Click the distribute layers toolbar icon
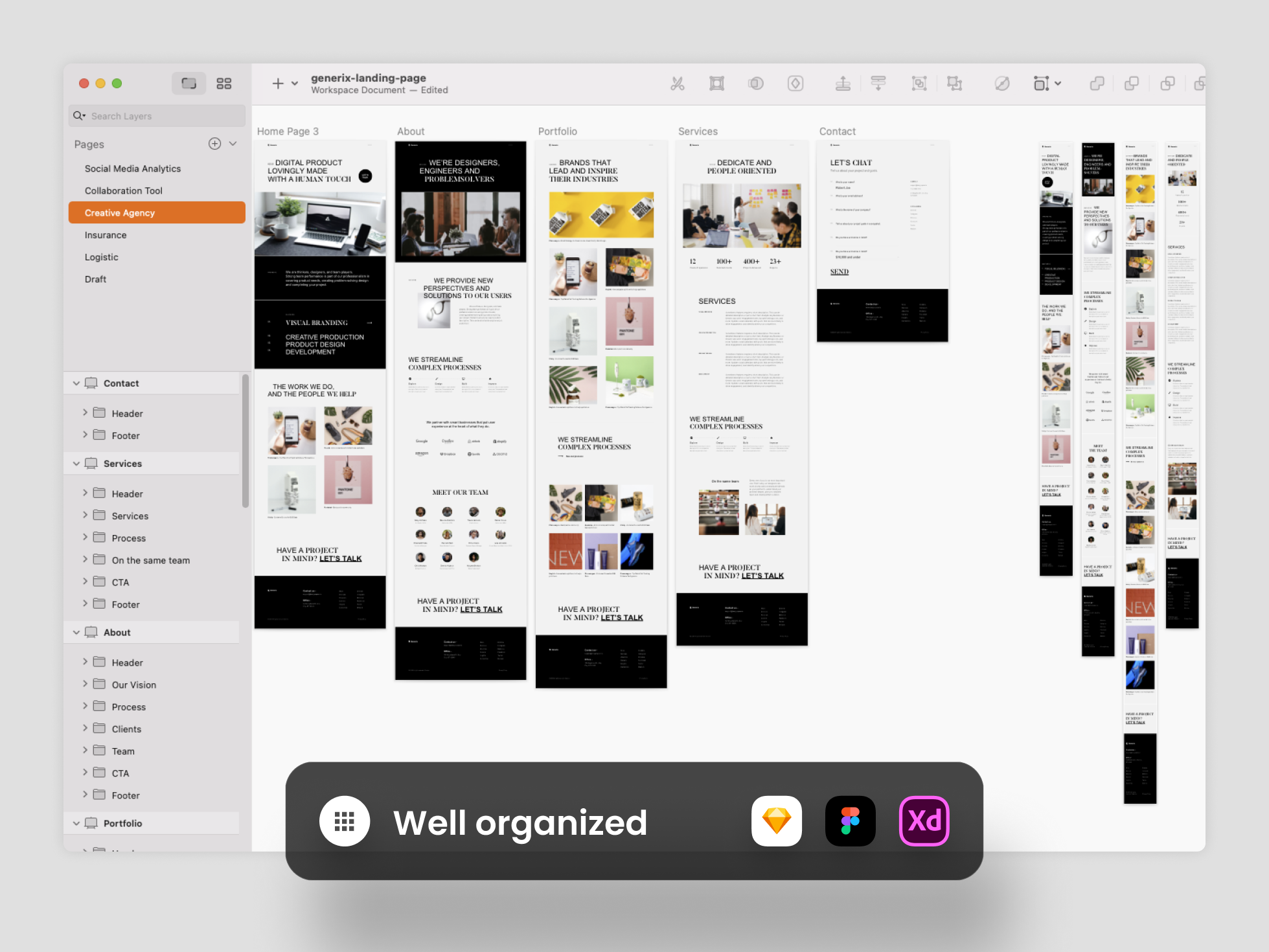This screenshot has height=952, width=1269. pos(879,83)
